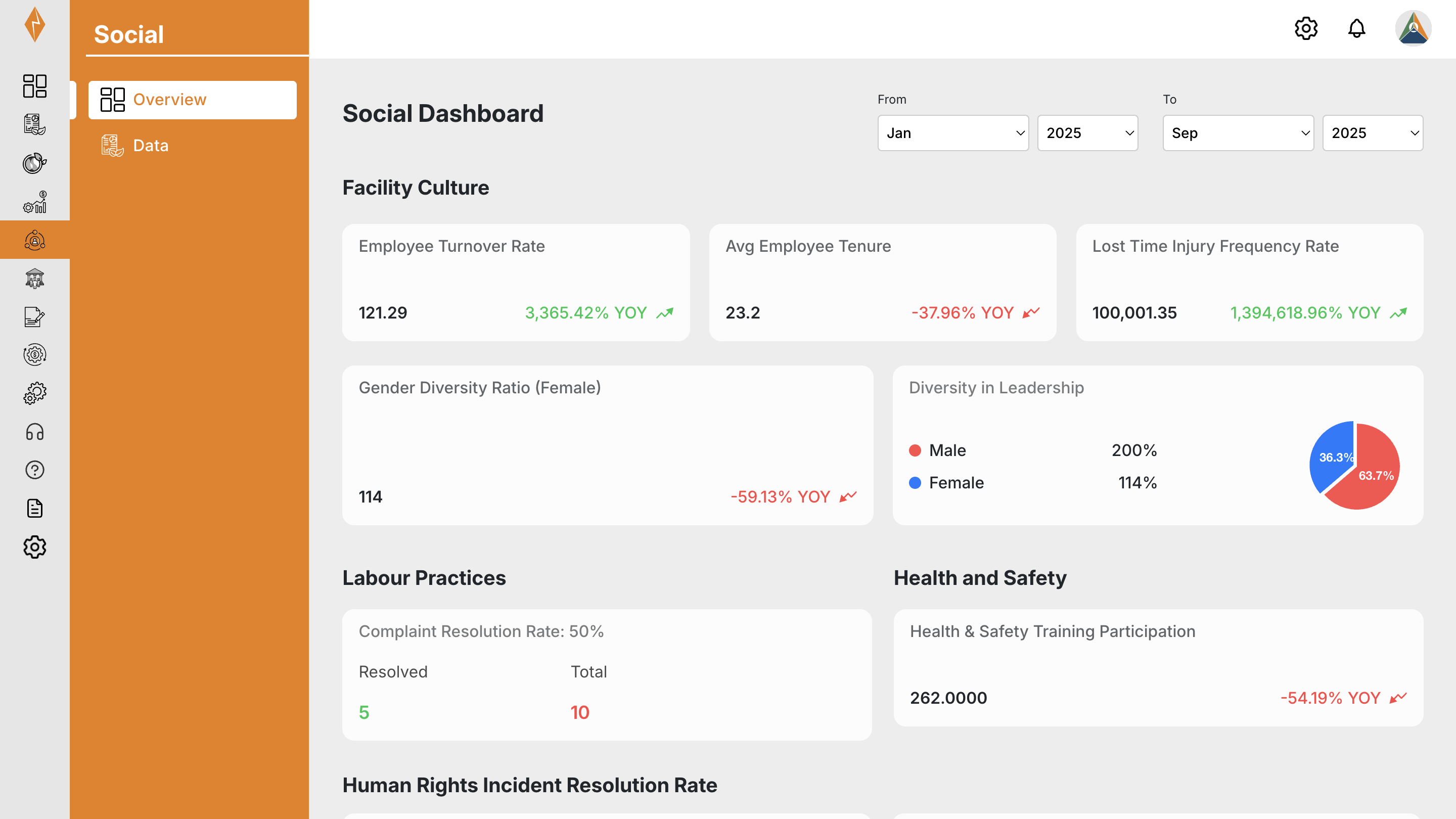The image size is (1456, 819).
Task: Expand the To month dropdown showing Sep
Action: tap(1238, 133)
